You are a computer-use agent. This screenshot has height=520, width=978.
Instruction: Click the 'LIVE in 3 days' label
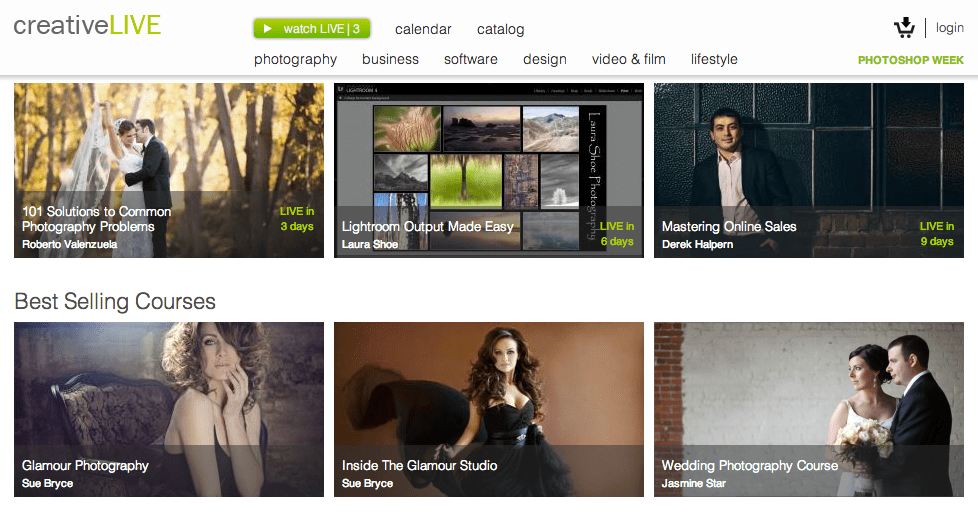click(x=297, y=219)
